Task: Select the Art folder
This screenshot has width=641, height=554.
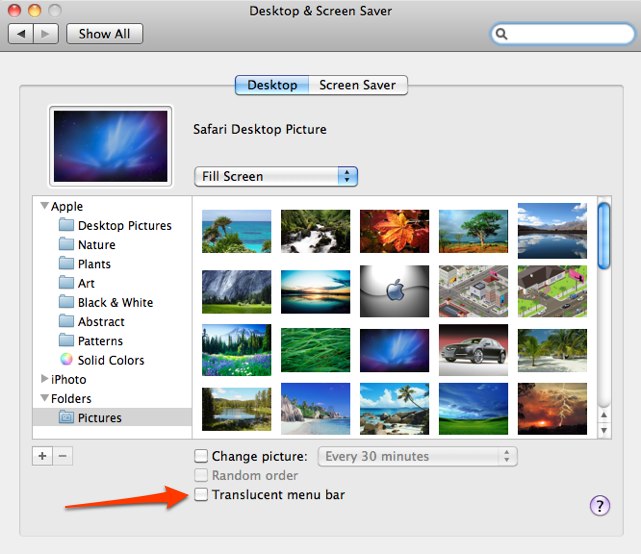Action: point(112,283)
